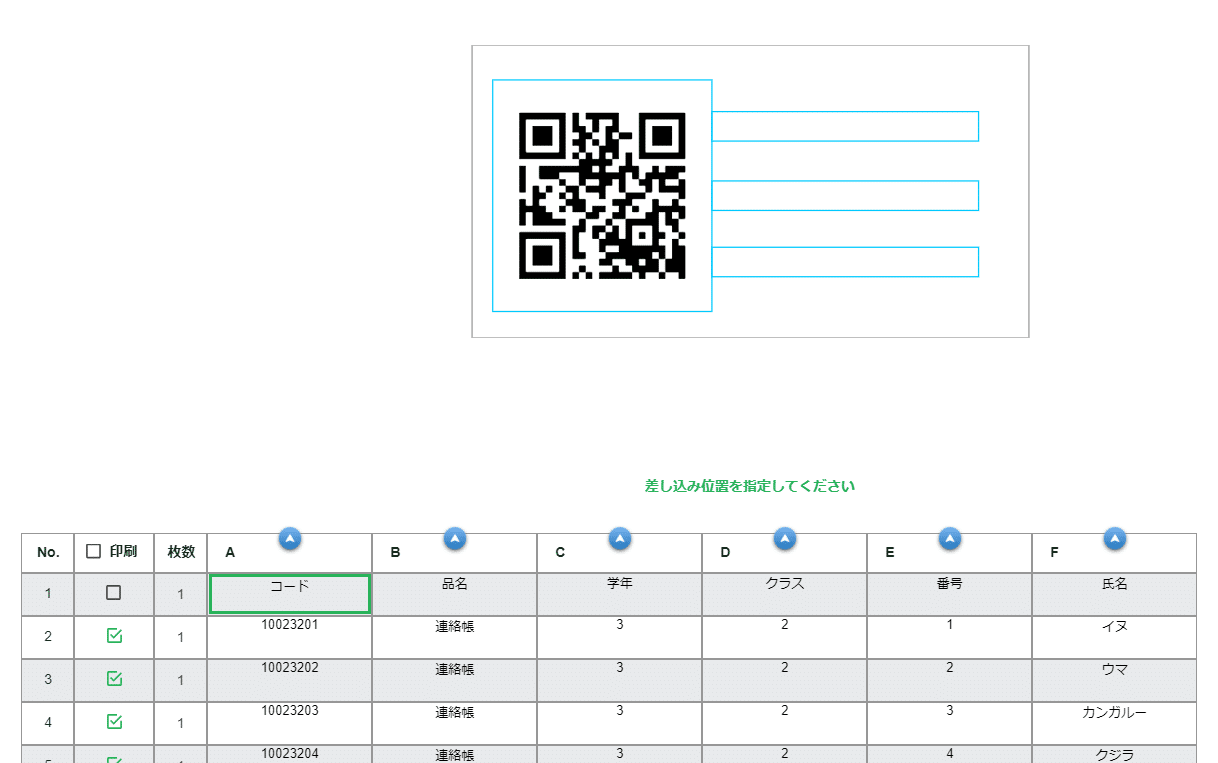Click the クラス cell in row 1

click(x=785, y=594)
